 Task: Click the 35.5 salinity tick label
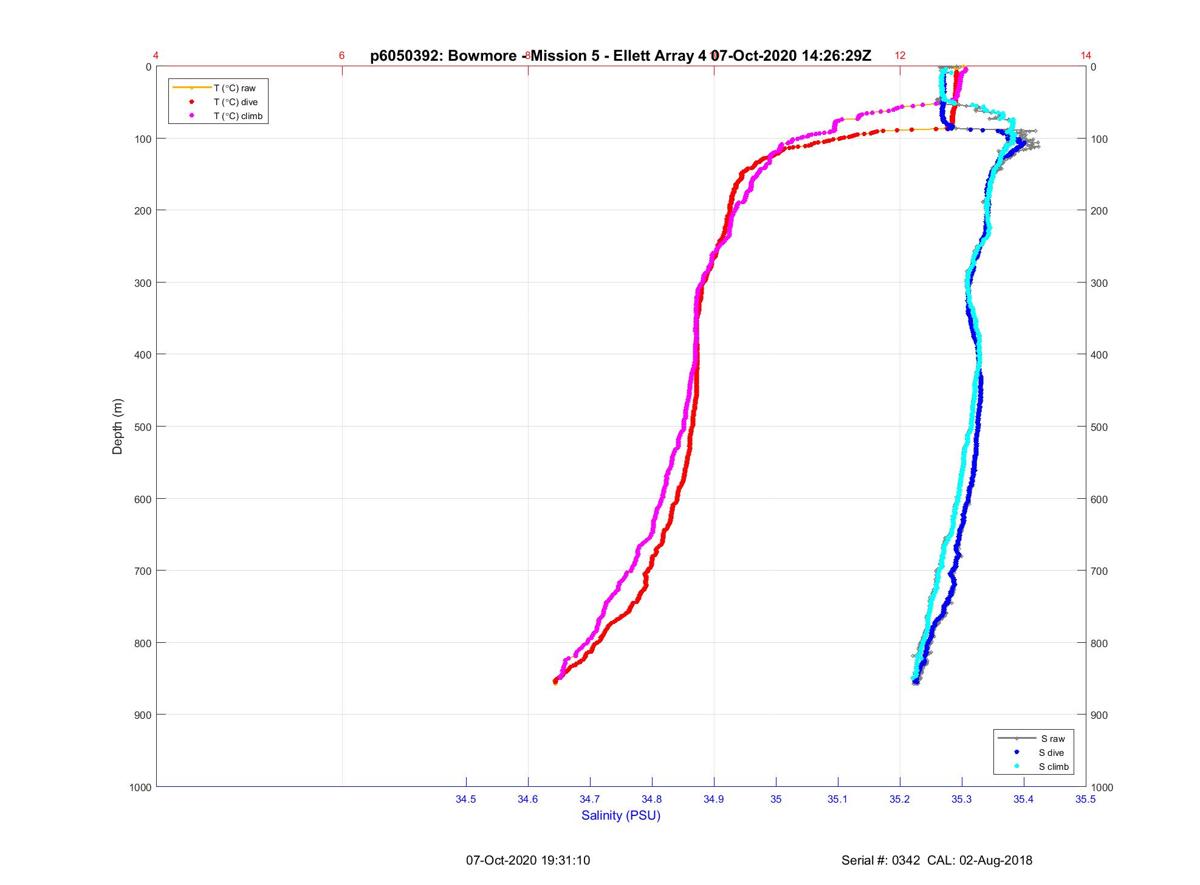point(1086,799)
